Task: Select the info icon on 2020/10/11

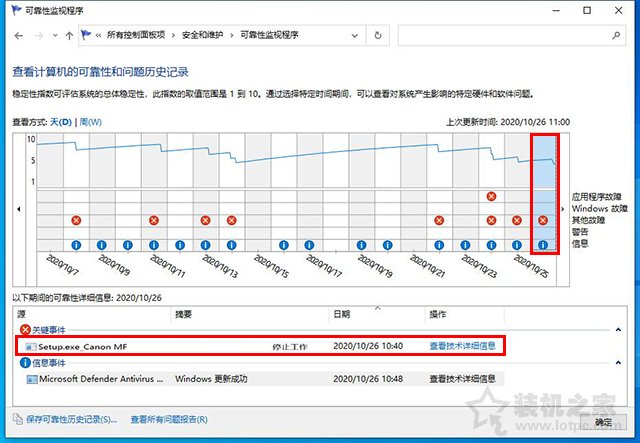Action: (x=154, y=245)
